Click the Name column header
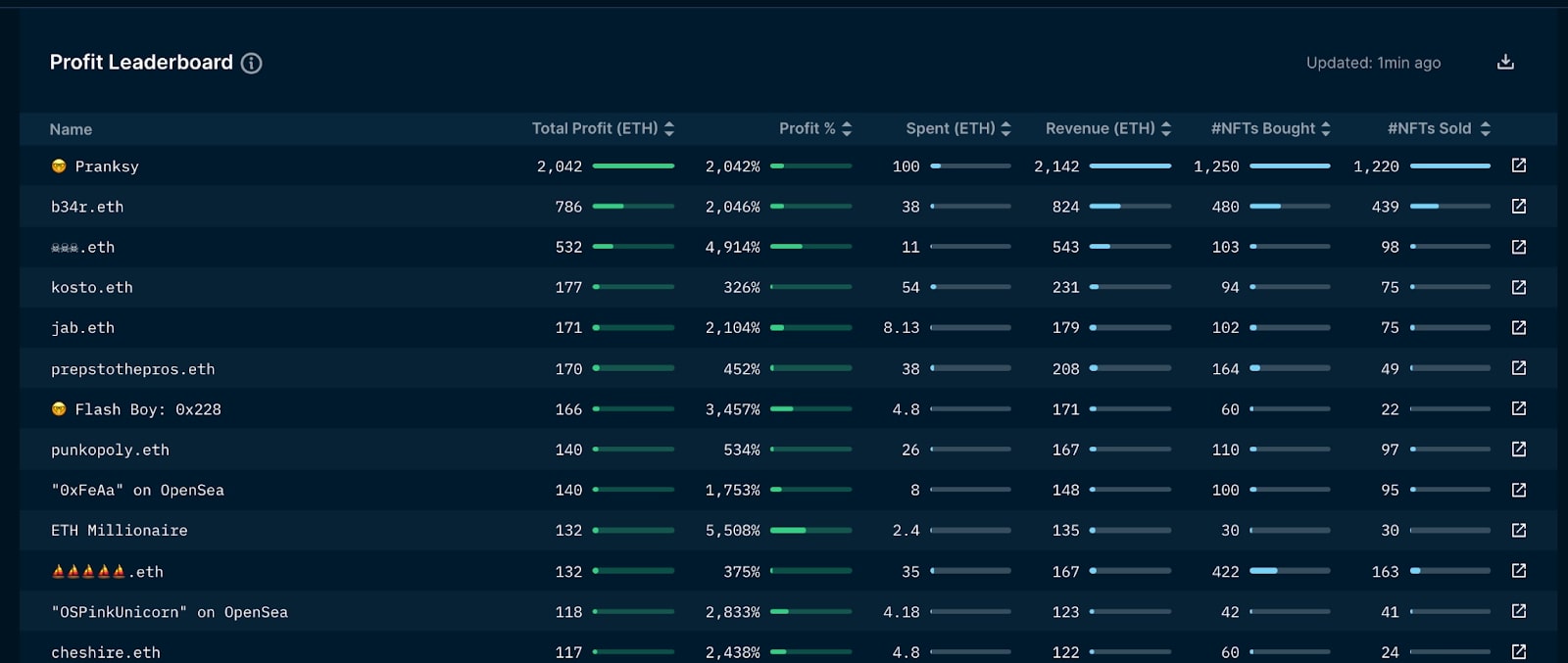This screenshot has width=1568, height=663. point(71,129)
